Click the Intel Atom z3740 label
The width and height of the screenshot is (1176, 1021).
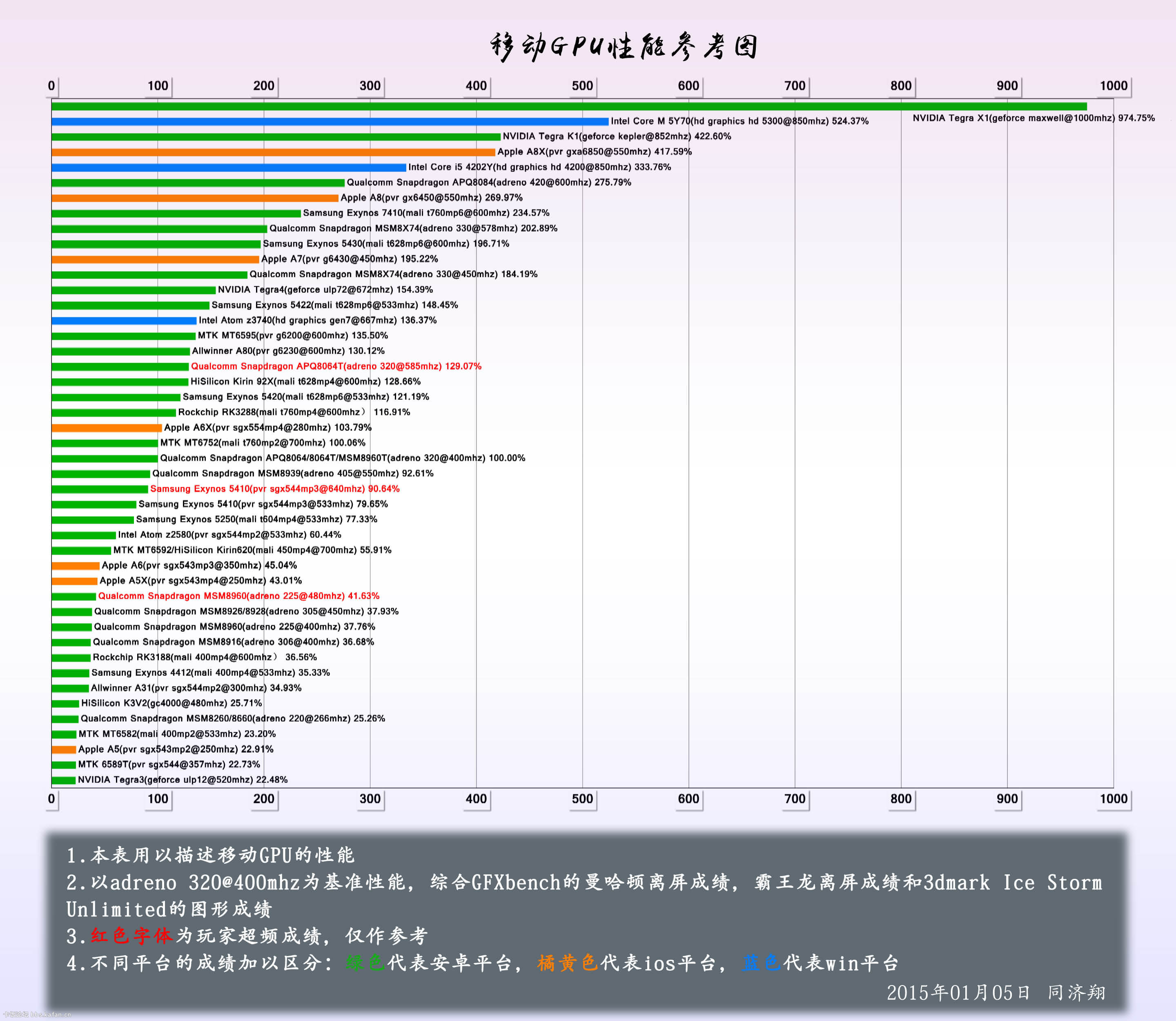(317, 320)
